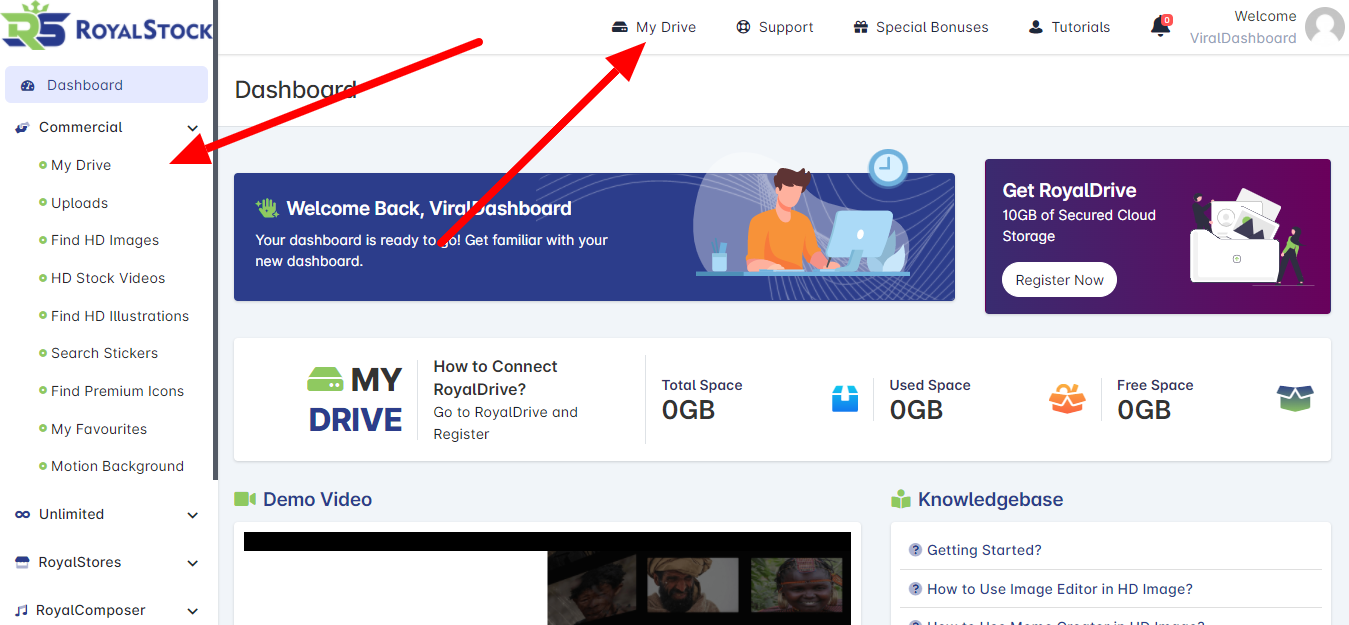Select Find HD Illustrations
Viewport: 1349px width, 625px height.
[x=120, y=316]
